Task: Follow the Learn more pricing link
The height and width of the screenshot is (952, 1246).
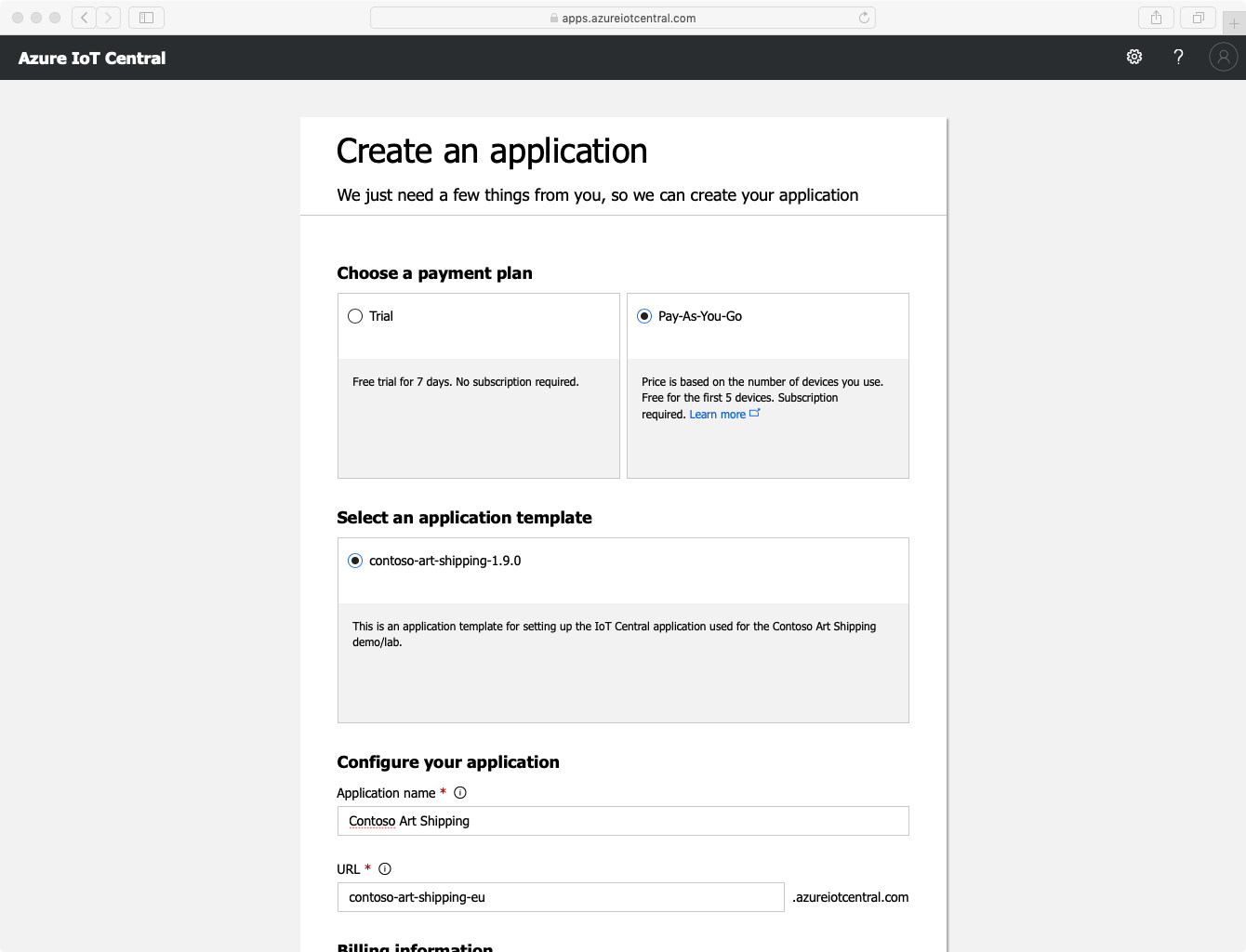Action: tap(717, 415)
